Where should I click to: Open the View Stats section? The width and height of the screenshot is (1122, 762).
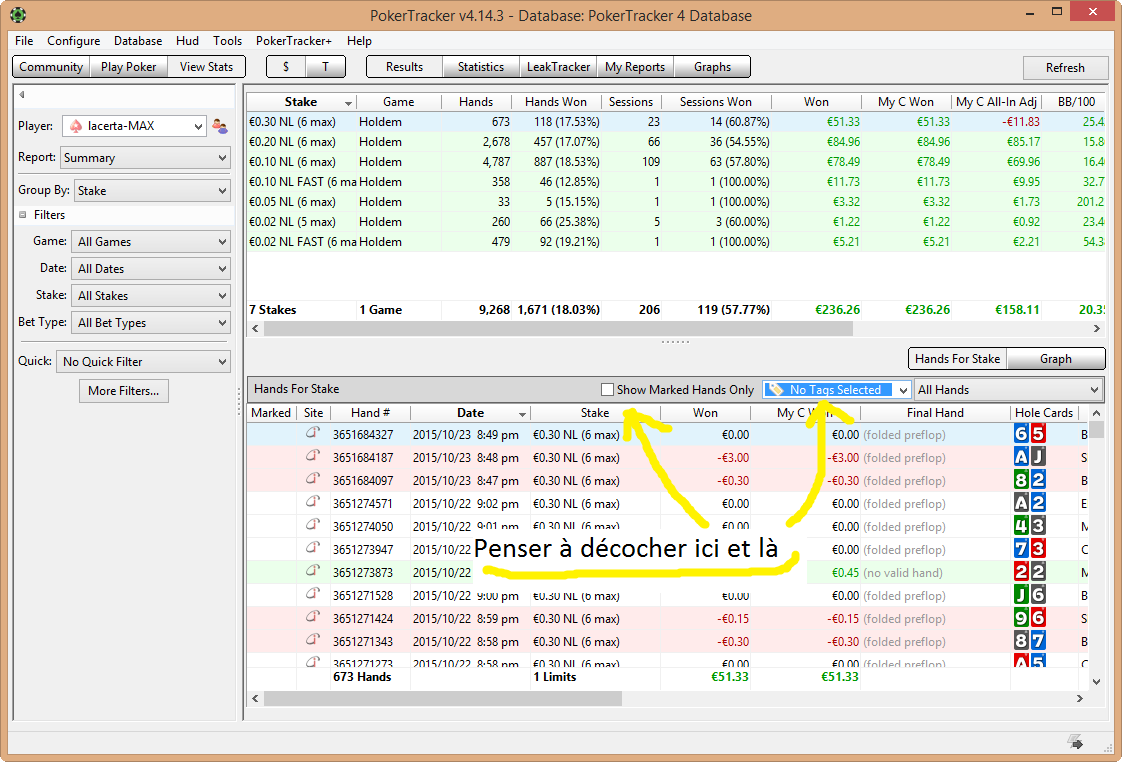pyautogui.click(x=206, y=67)
